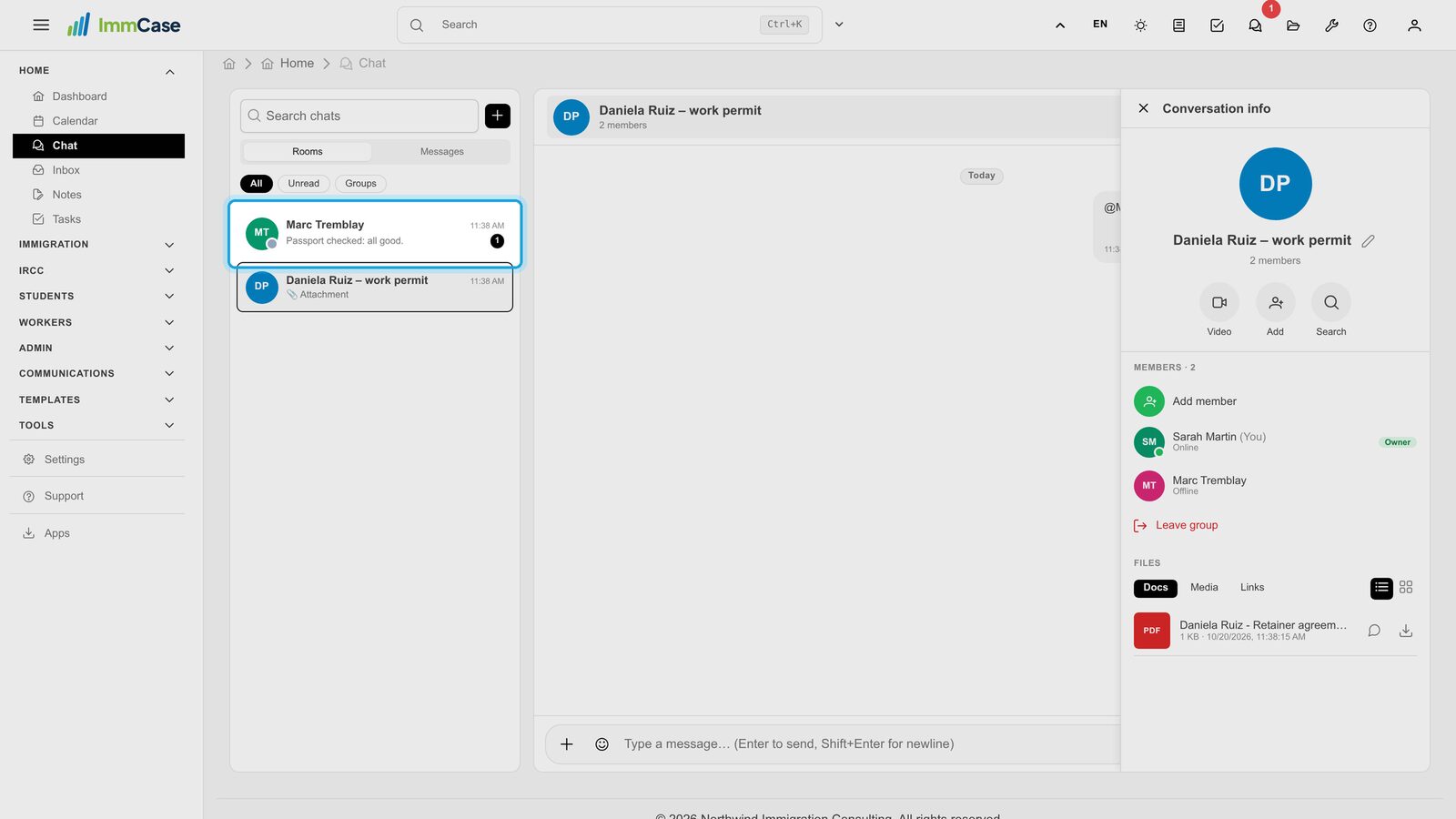The height and width of the screenshot is (819, 1456).
Task: Edit group name pencil icon
Action: point(1368,241)
